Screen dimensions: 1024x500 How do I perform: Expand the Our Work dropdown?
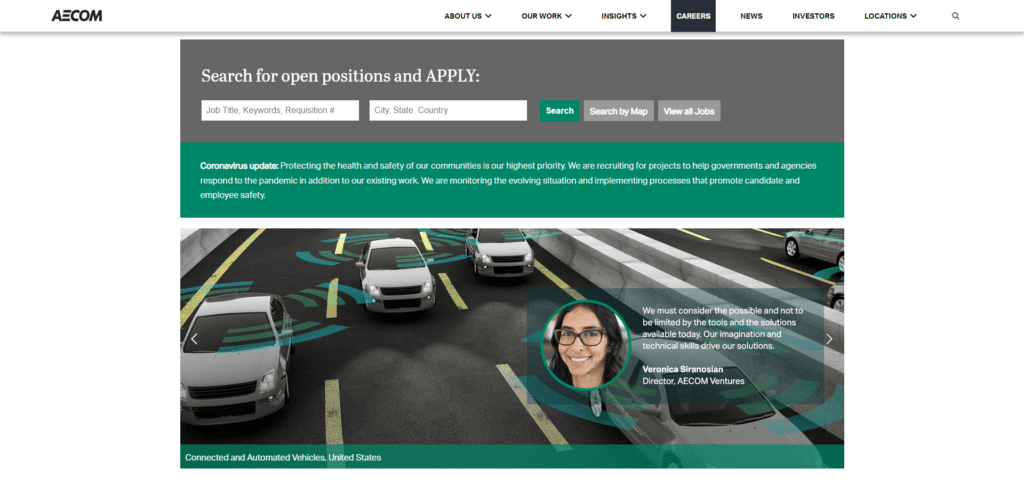coord(546,16)
